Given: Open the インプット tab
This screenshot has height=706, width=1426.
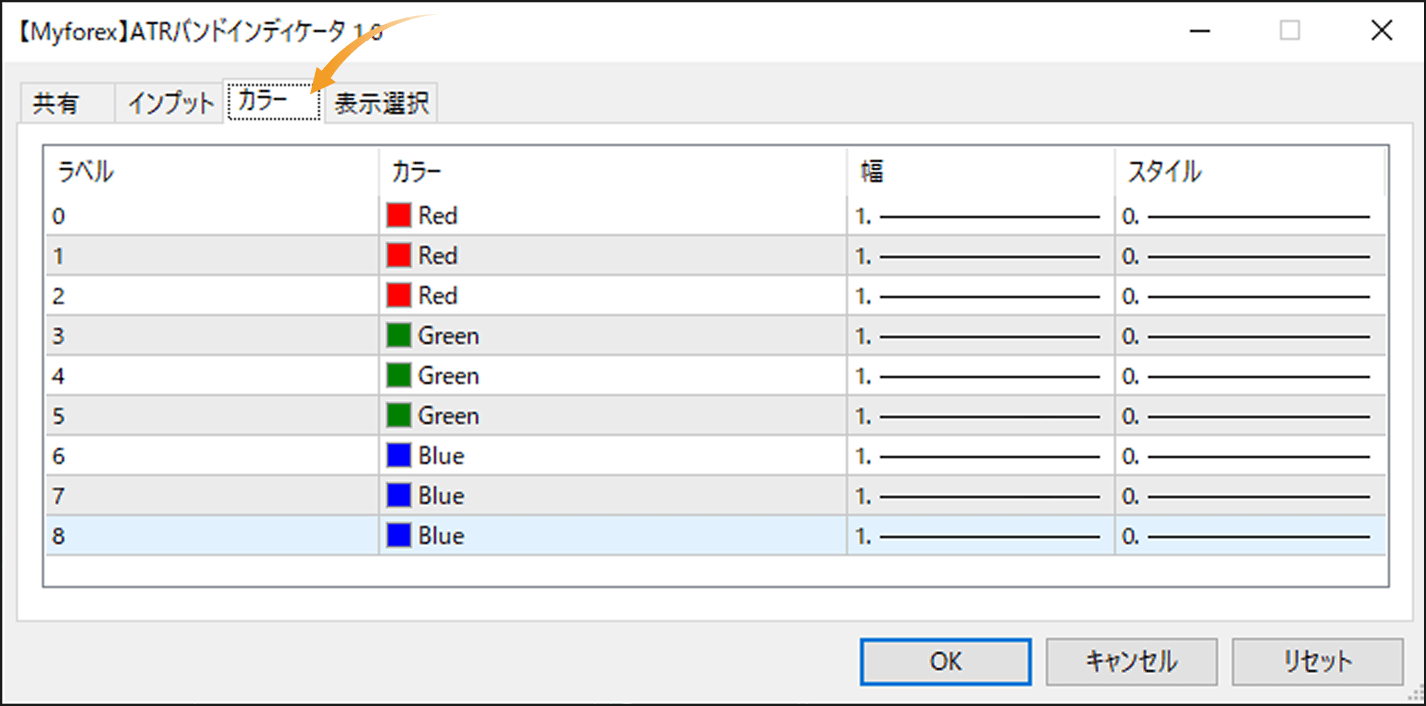Looking at the screenshot, I should coord(170,103).
